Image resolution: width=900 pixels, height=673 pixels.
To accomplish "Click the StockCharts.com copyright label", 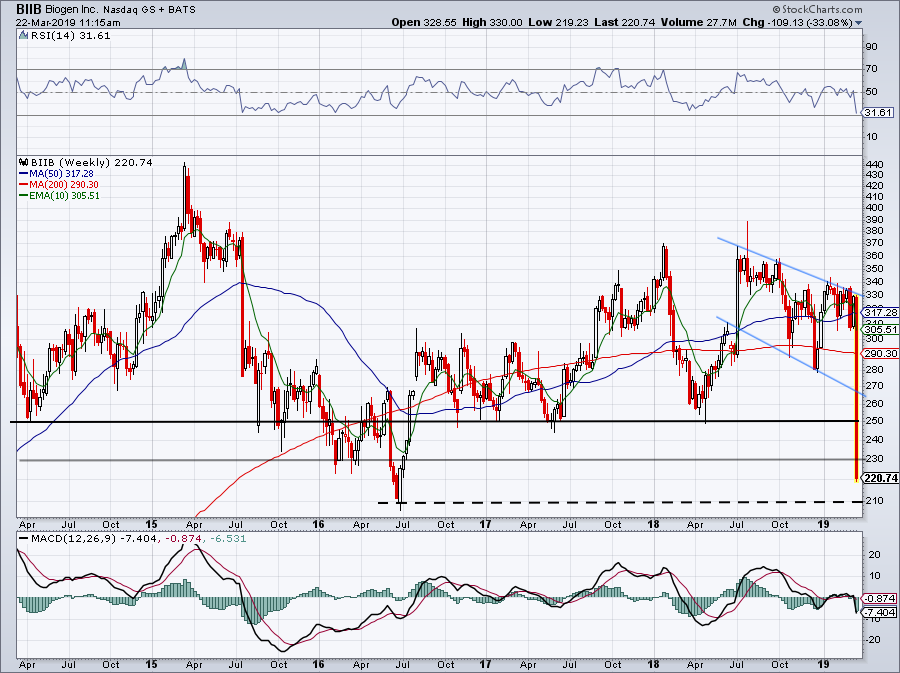I will [x=817, y=9].
